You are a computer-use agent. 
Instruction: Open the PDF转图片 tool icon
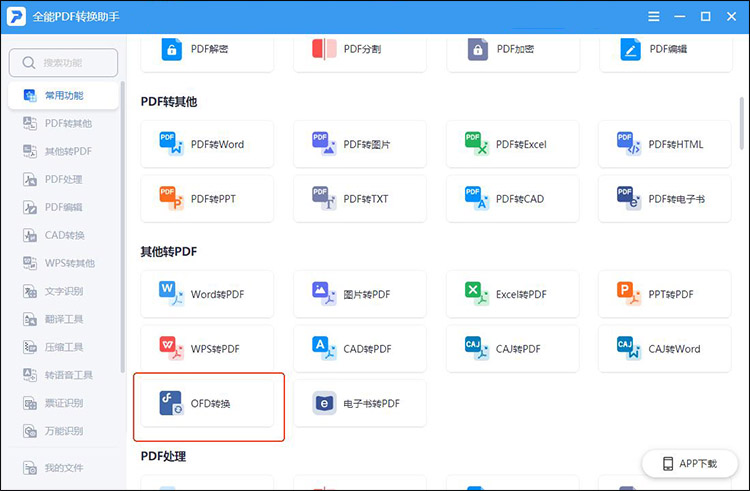click(324, 144)
